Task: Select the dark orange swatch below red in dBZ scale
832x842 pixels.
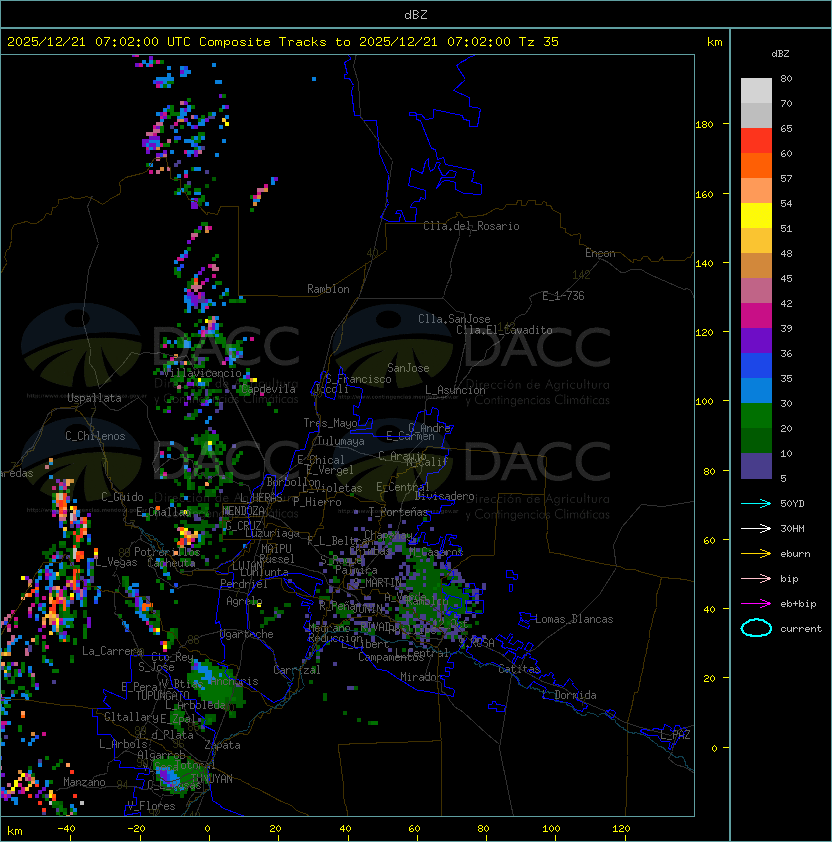Action: click(756, 165)
